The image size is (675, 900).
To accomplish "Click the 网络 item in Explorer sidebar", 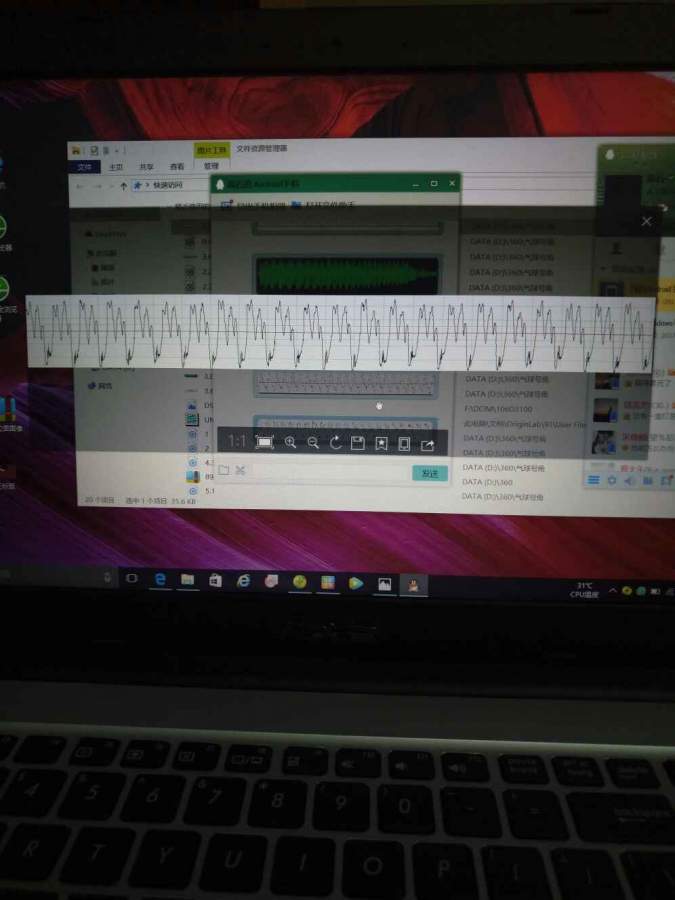I will 100,386.
